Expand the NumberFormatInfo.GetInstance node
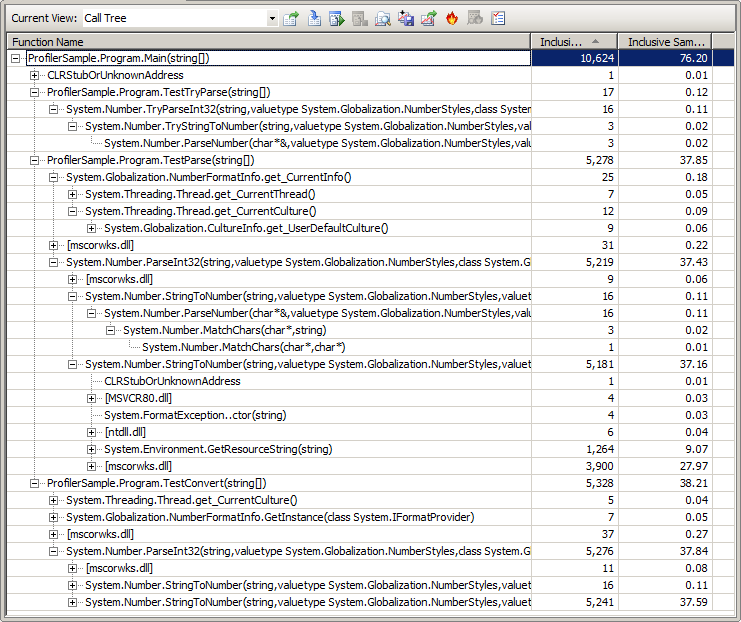741x622 pixels. click(53, 518)
